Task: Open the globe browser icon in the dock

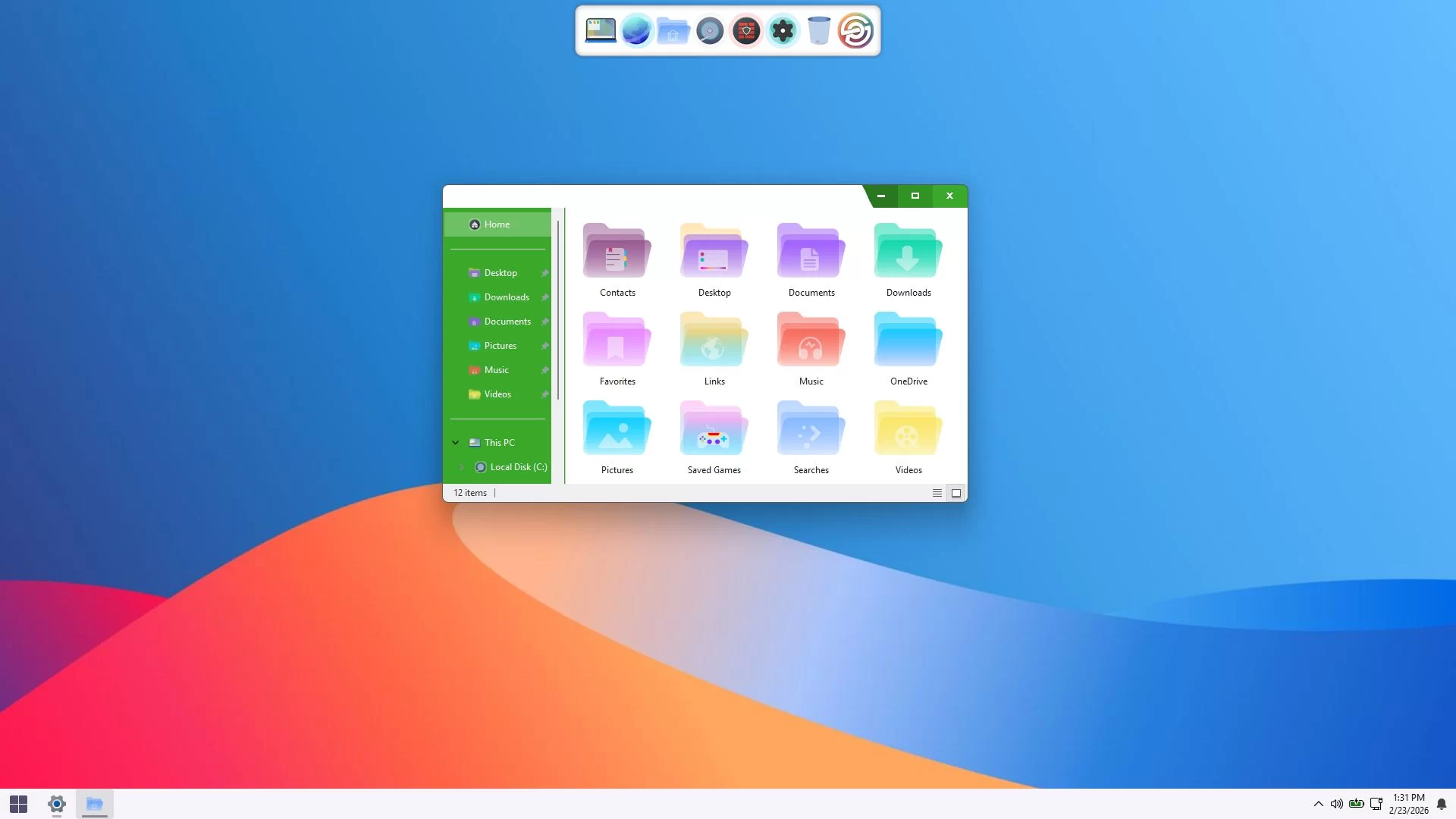Action: coord(636,31)
